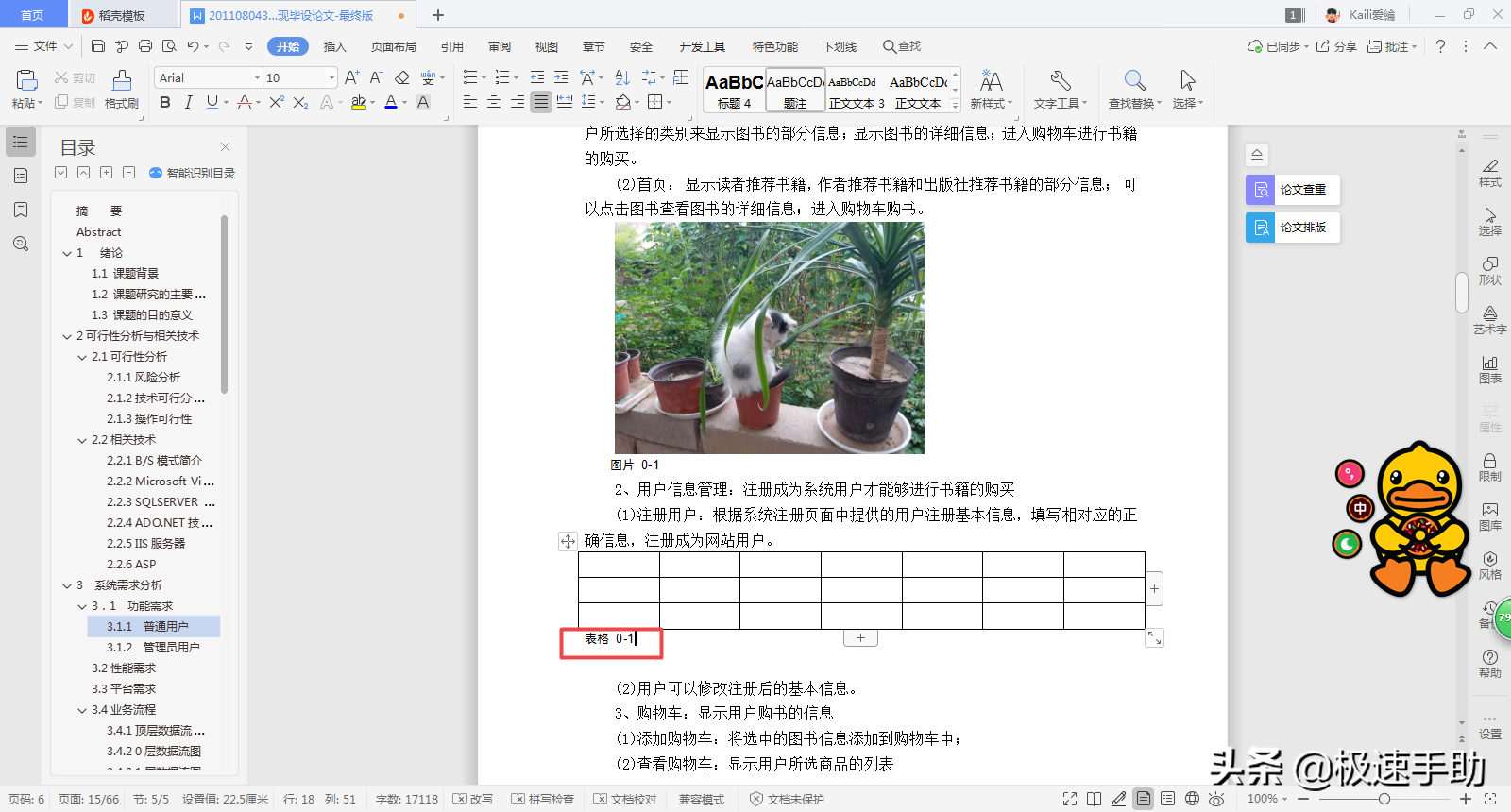Adjust the zoom slider handle

(1384, 799)
